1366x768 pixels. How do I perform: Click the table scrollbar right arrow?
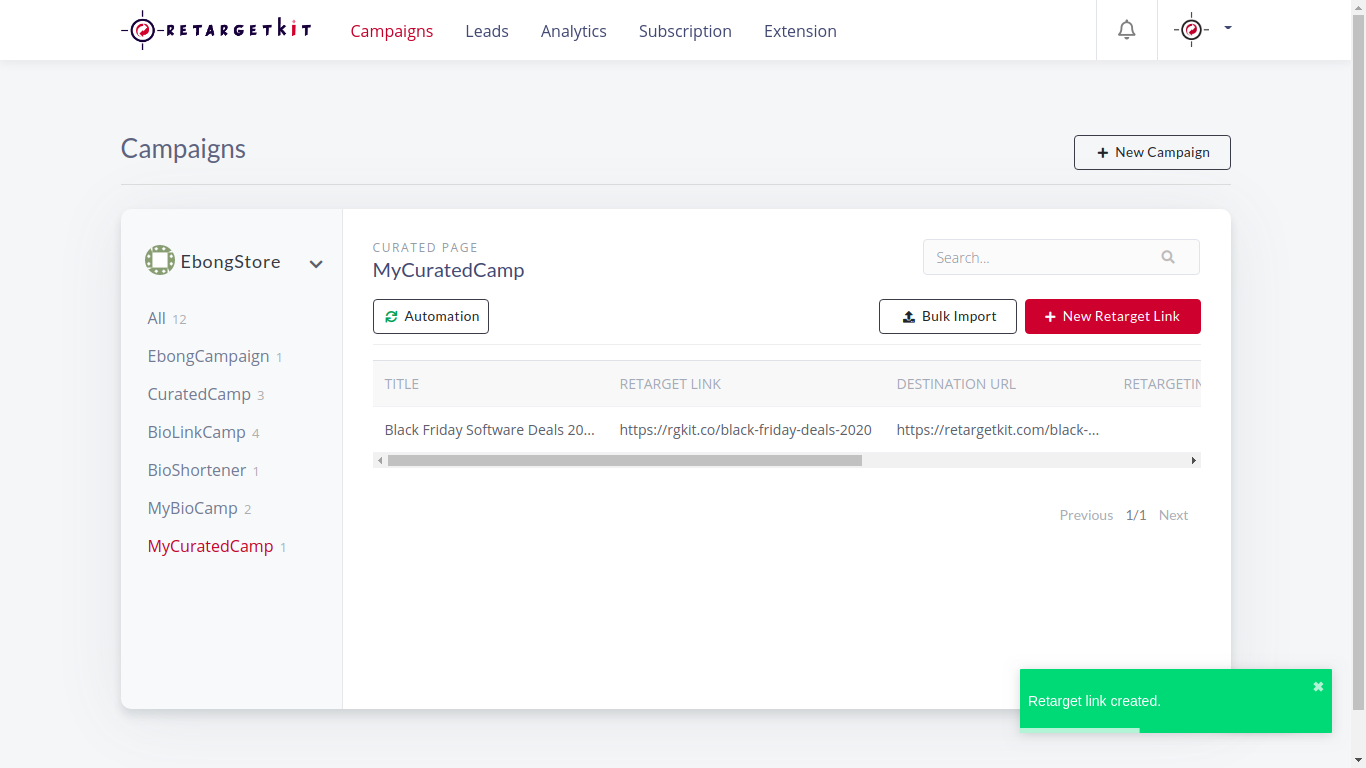click(1193, 460)
